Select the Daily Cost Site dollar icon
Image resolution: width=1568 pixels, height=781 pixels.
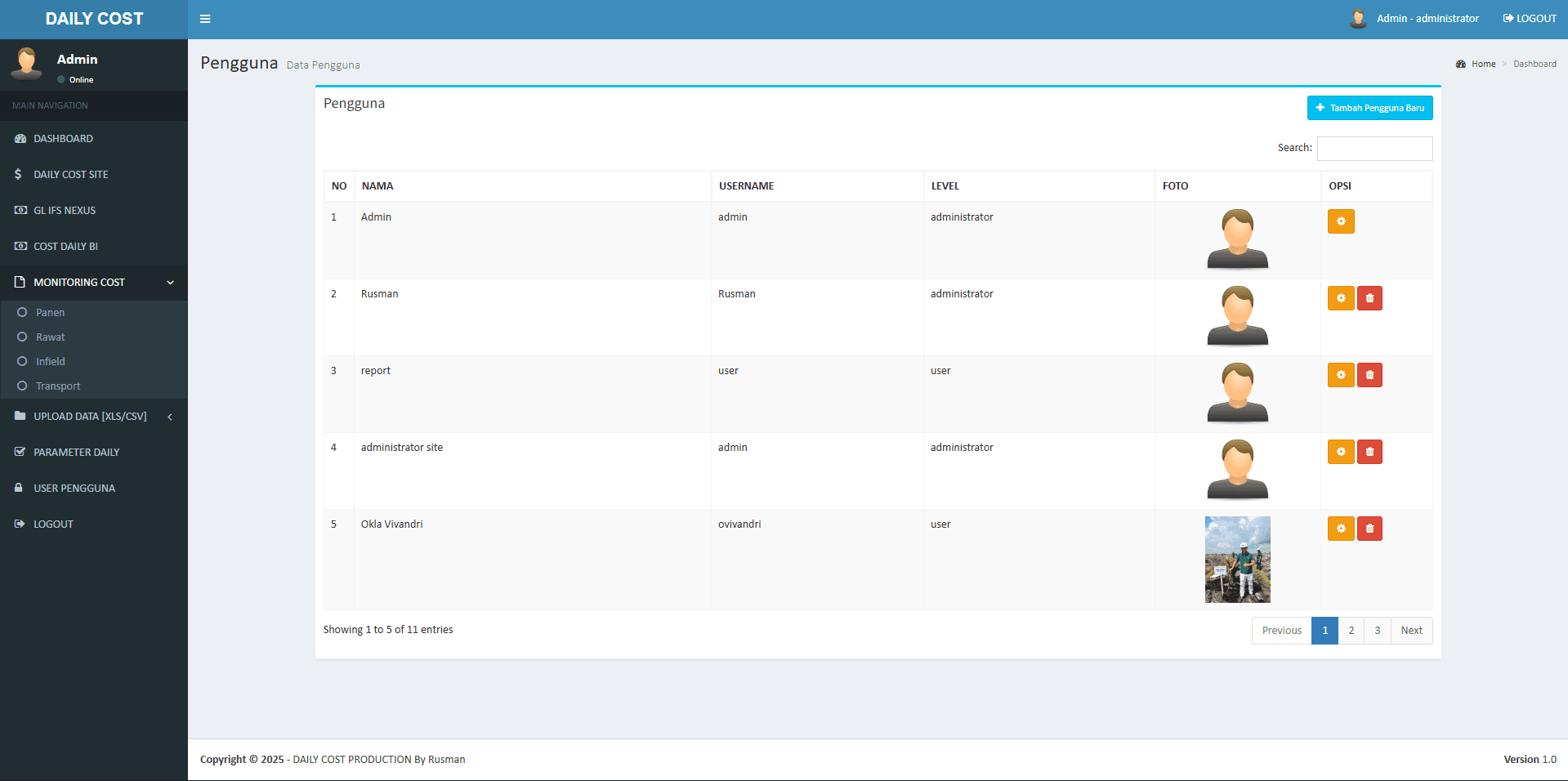(20, 174)
